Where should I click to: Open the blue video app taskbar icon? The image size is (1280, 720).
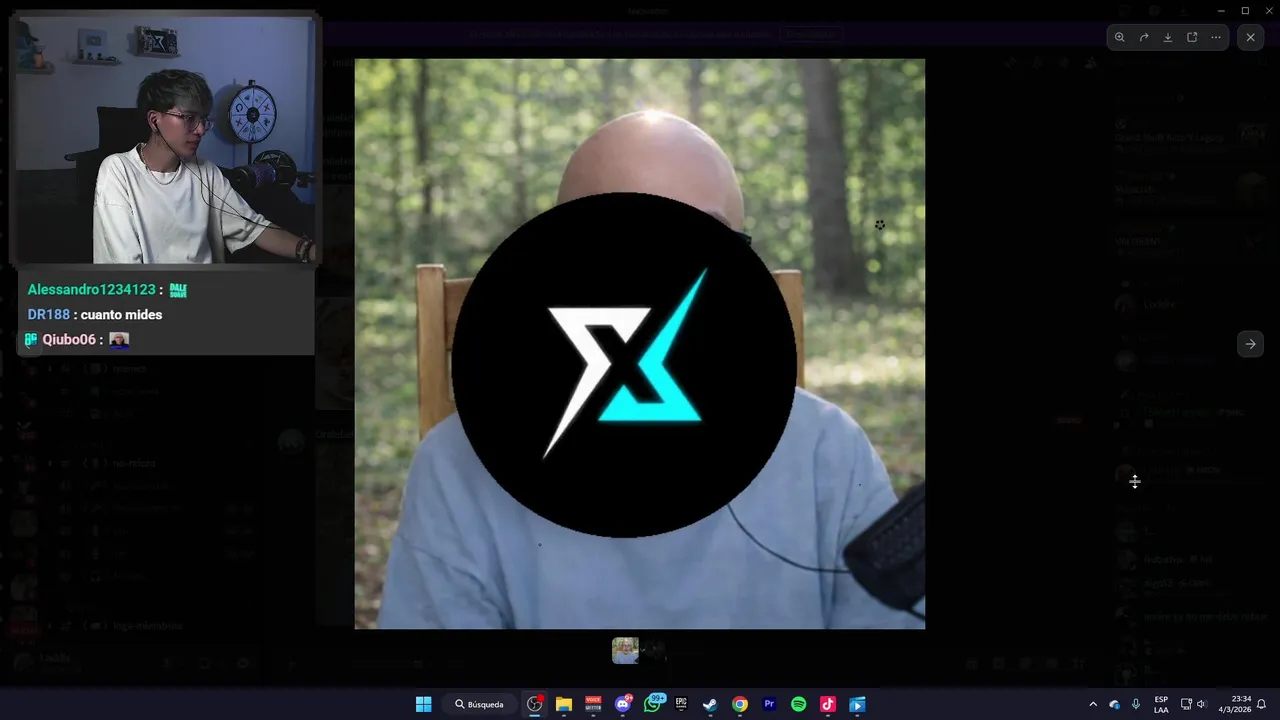[x=857, y=704]
